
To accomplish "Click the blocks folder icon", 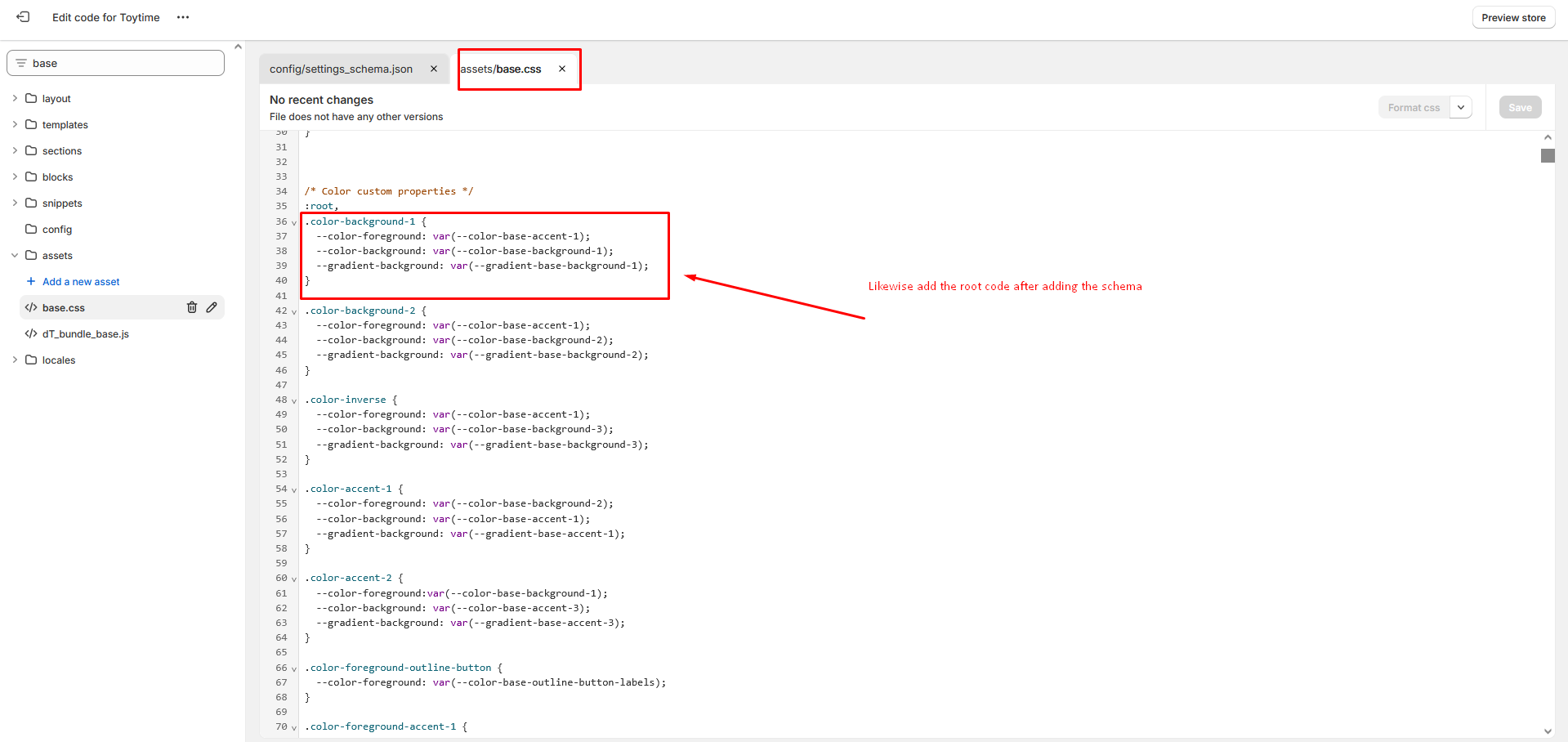I will point(31,177).
